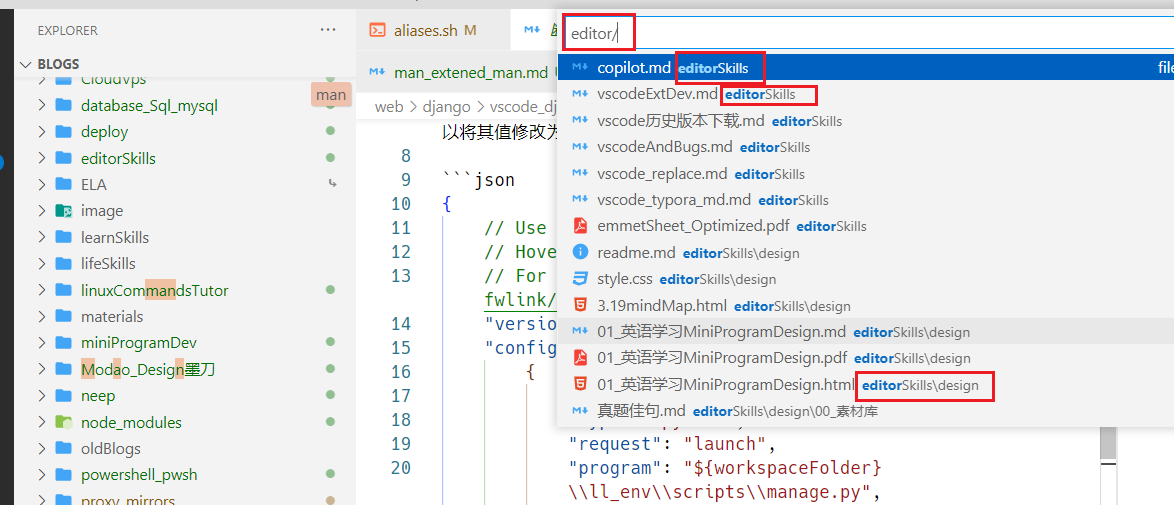Open the Explorer more actions ellipsis
The height and width of the screenshot is (505, 1174).
click(x=328, y=30)
